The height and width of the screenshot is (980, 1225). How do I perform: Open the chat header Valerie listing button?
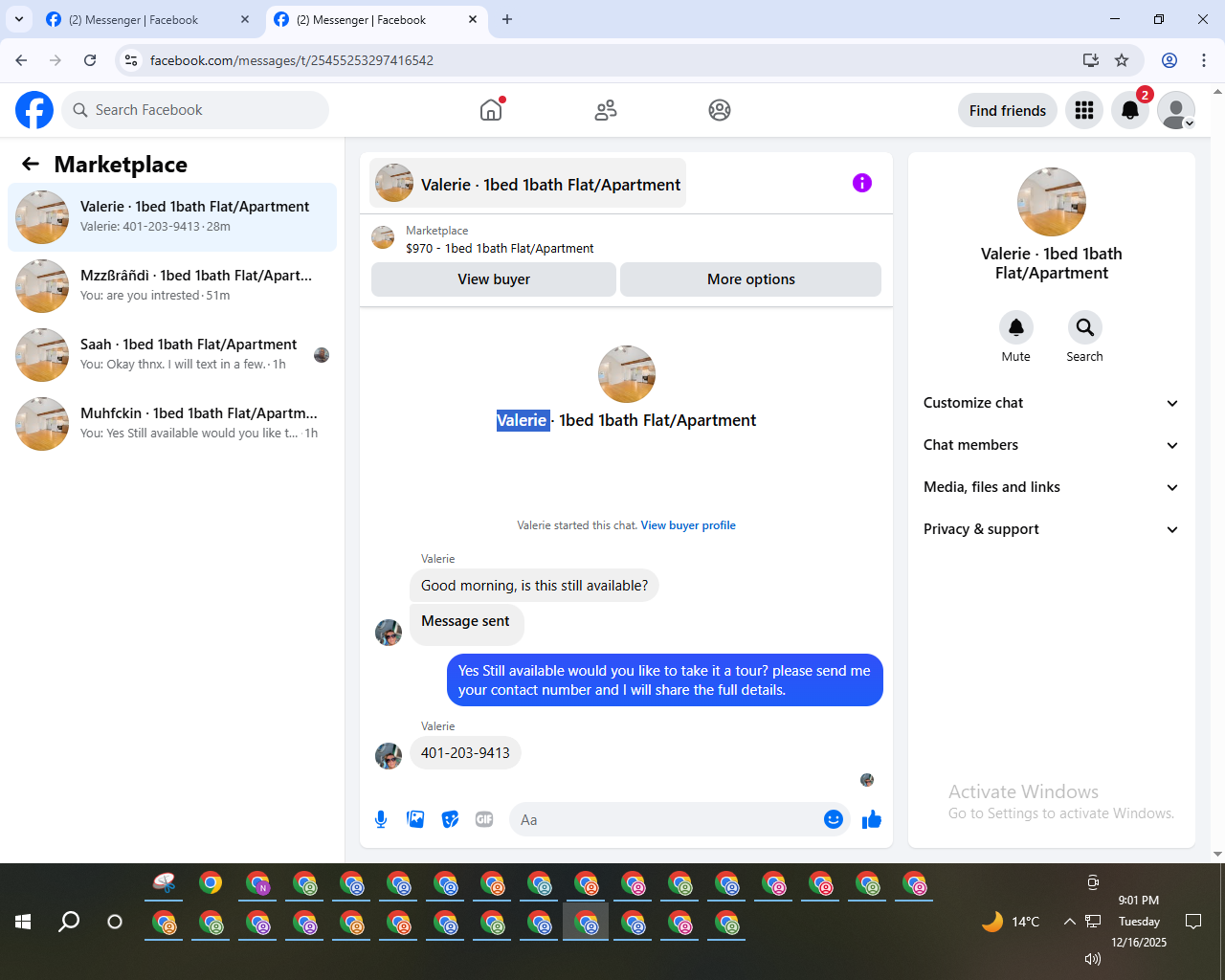[x=527, y=183]
